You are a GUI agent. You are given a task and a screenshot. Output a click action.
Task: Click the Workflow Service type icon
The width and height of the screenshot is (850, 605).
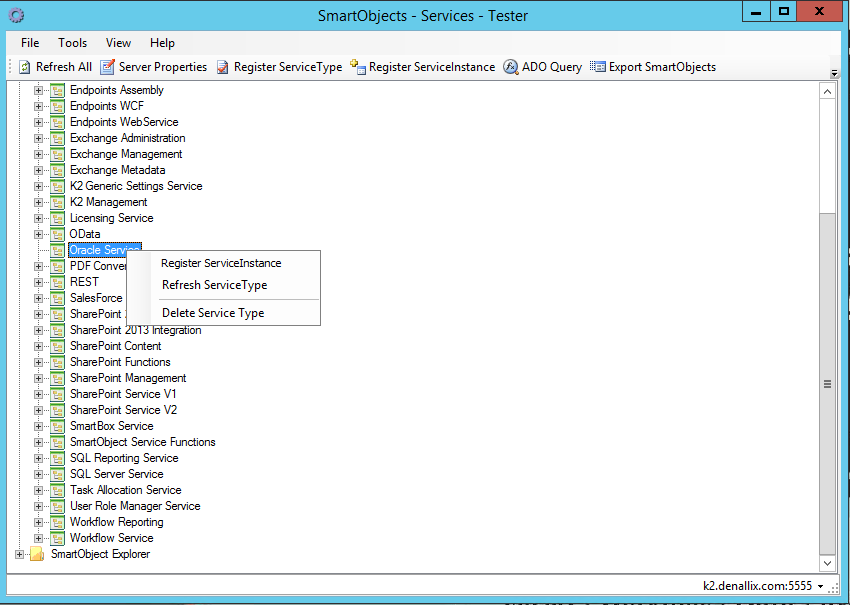click(57, 538)
